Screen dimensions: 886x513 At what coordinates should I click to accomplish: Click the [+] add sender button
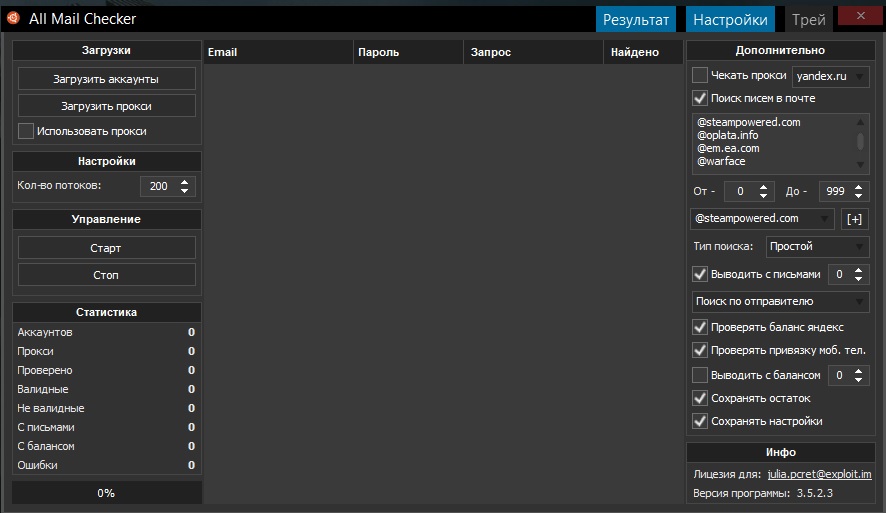854,219
